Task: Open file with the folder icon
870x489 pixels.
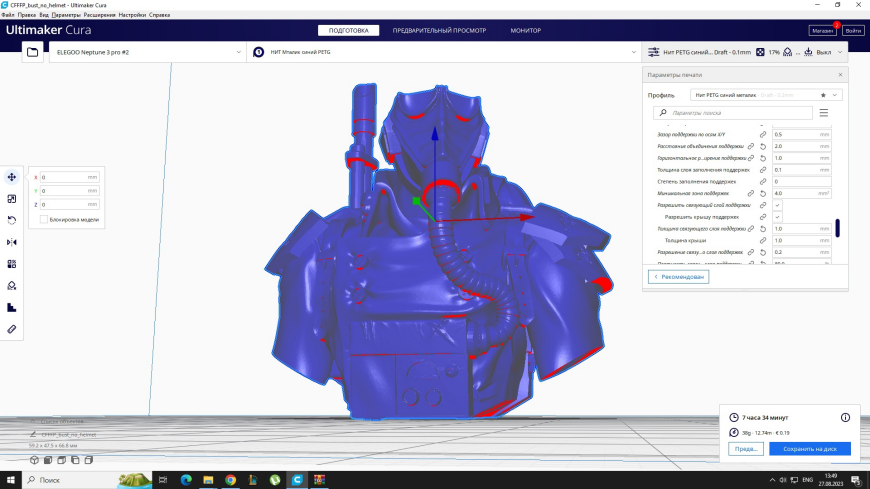Action: 33,52
